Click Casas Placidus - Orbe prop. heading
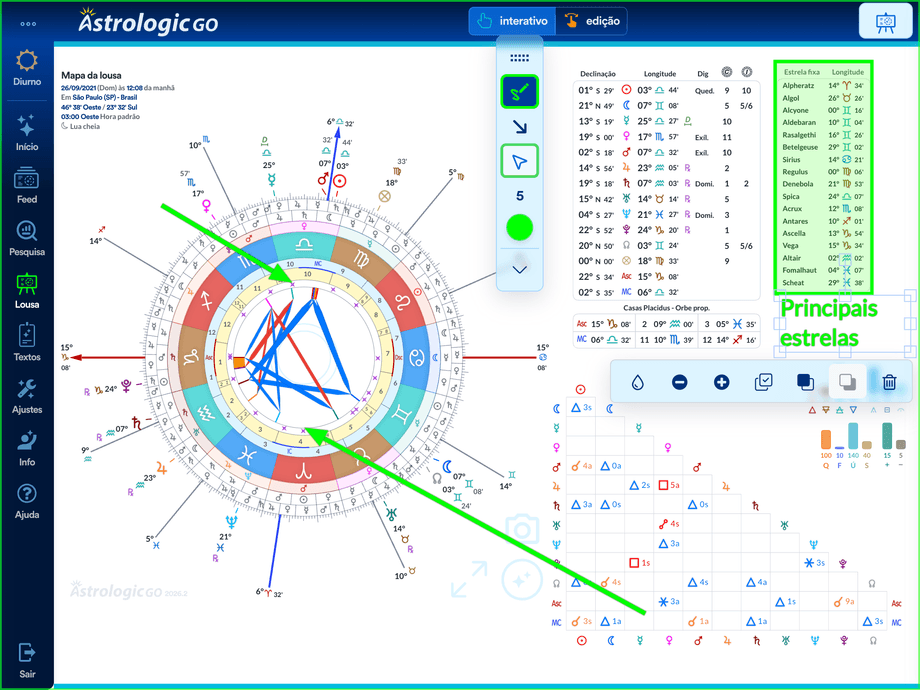Viewport: 920px width, 690px height. [x=666, y=307]
